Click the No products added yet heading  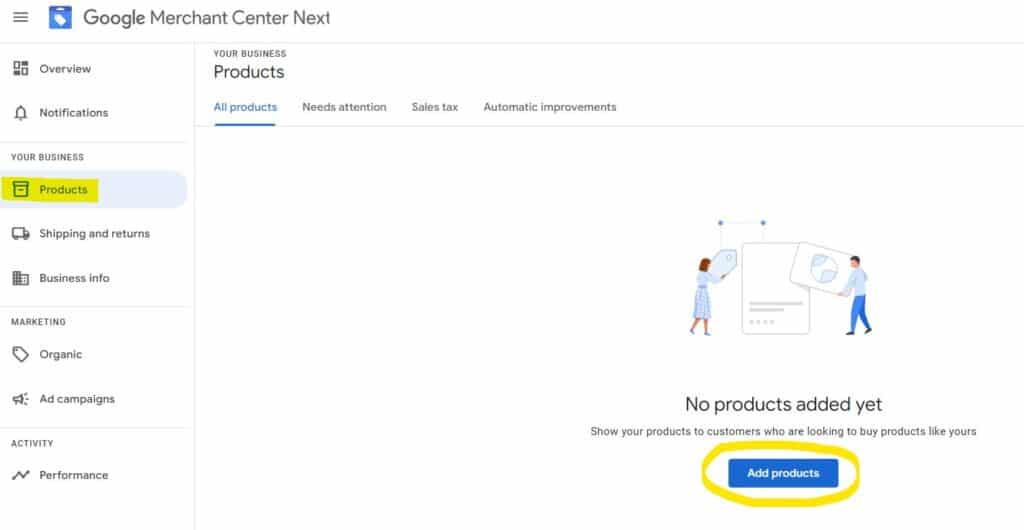784,405
